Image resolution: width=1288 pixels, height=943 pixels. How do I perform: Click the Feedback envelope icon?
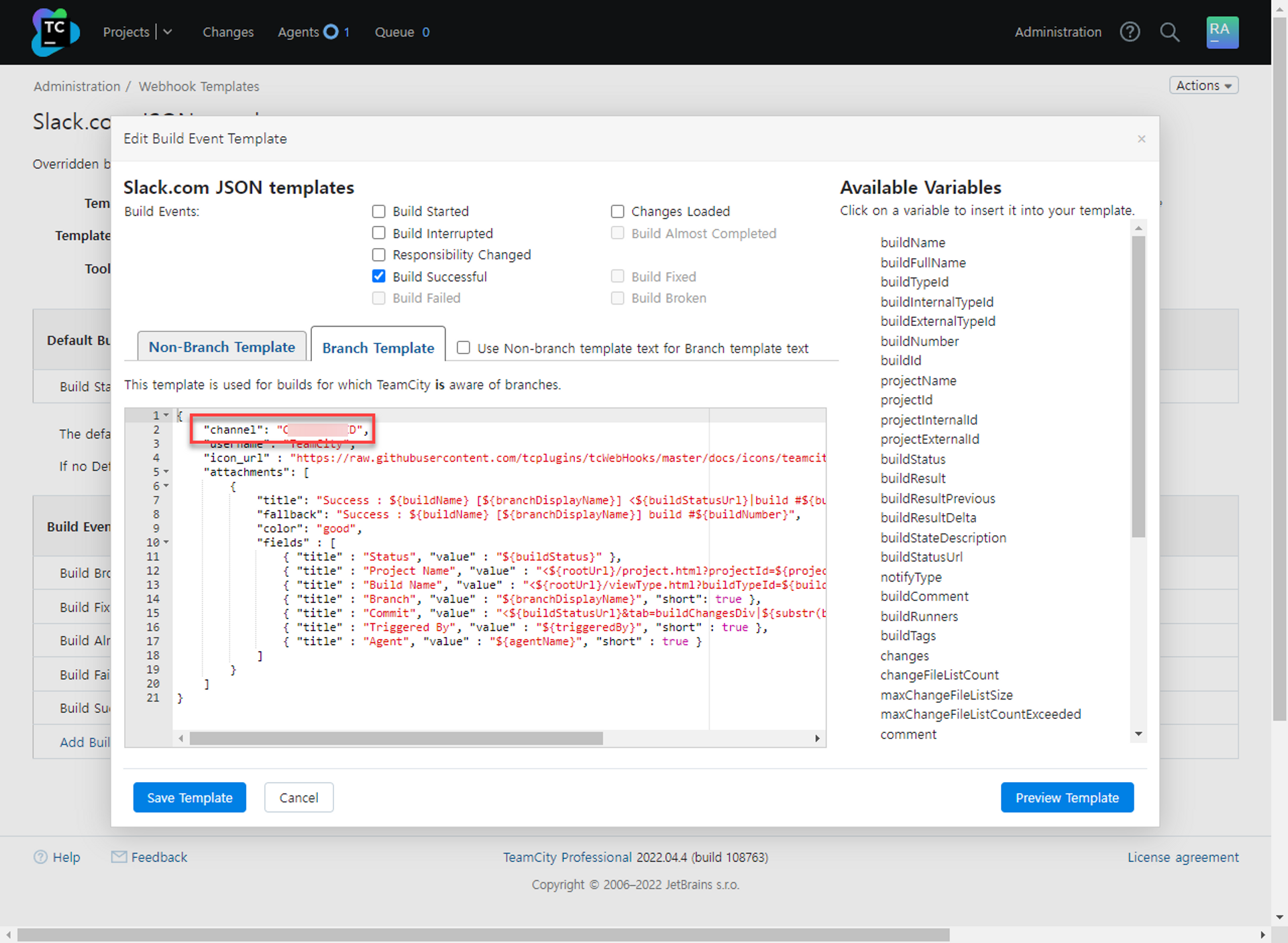119,857
